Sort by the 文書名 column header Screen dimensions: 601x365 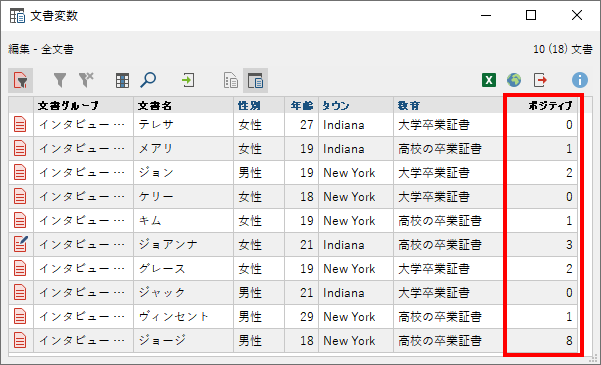click(183, 105)
